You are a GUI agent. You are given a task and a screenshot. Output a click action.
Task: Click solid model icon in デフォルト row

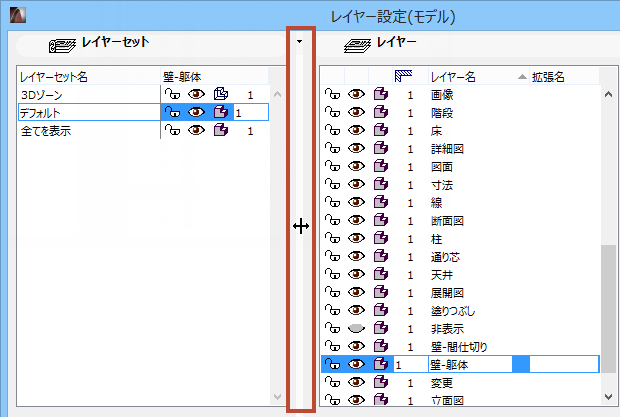(221, 112)
